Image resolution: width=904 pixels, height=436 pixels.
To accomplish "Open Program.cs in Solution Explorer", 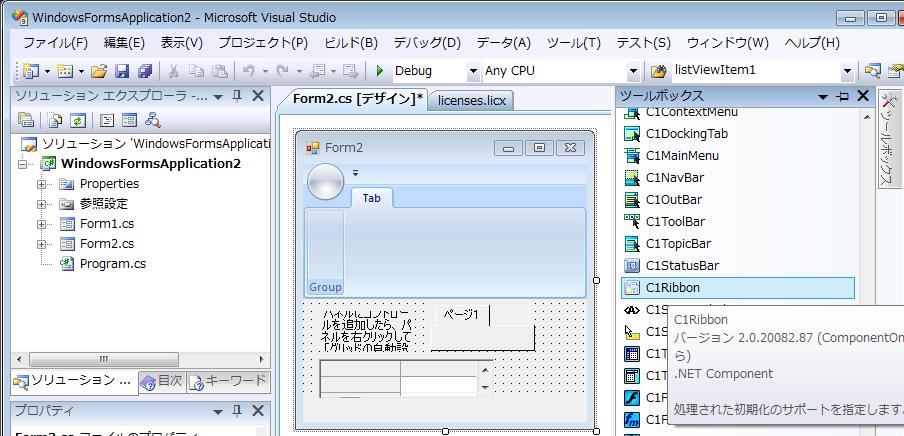I will click(x=112, y=263).
